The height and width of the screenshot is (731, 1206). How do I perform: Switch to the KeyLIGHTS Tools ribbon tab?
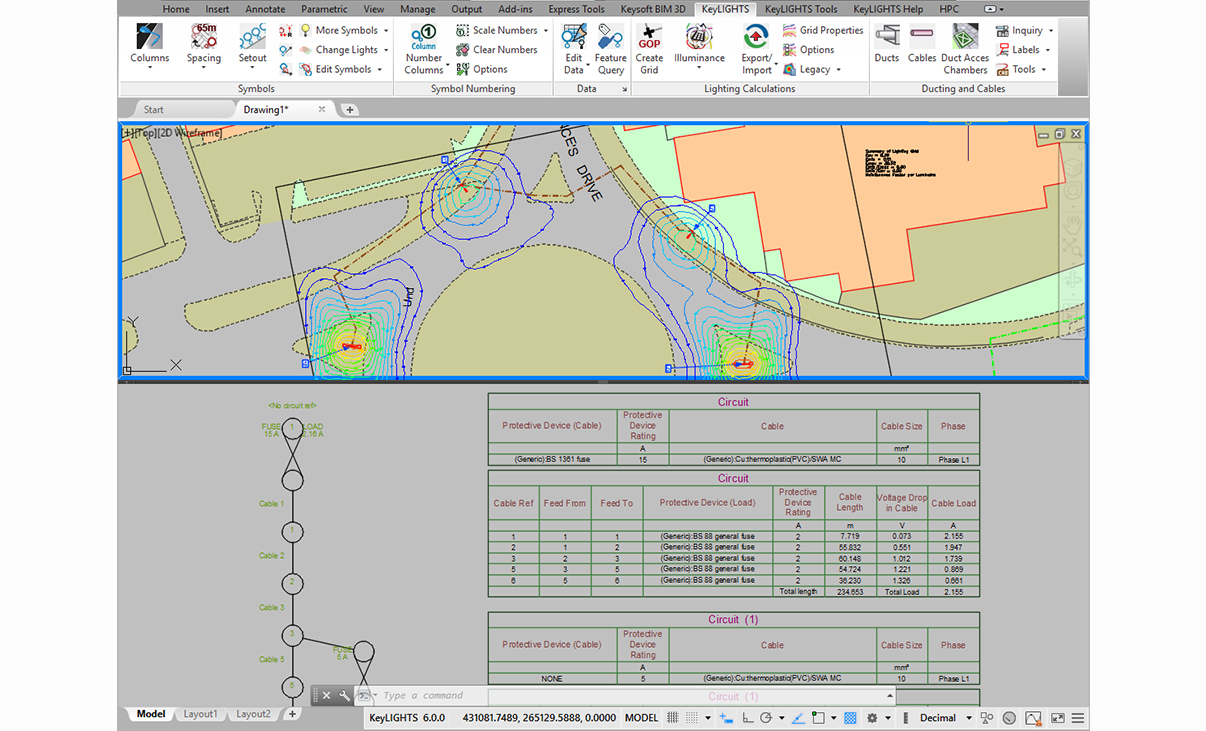[x=800, y=9]
